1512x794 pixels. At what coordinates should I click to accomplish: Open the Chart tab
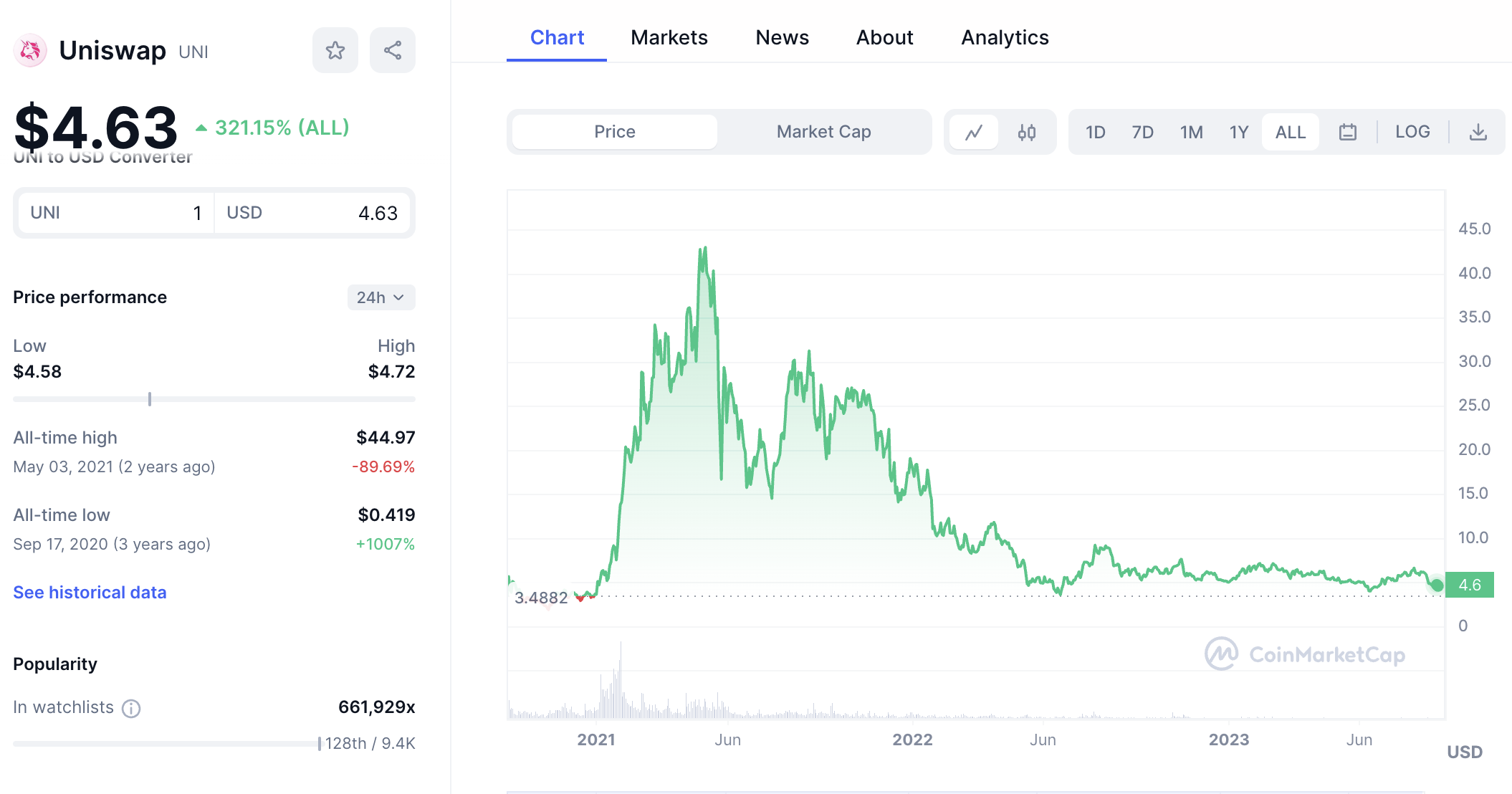click(x=557, y=37)
